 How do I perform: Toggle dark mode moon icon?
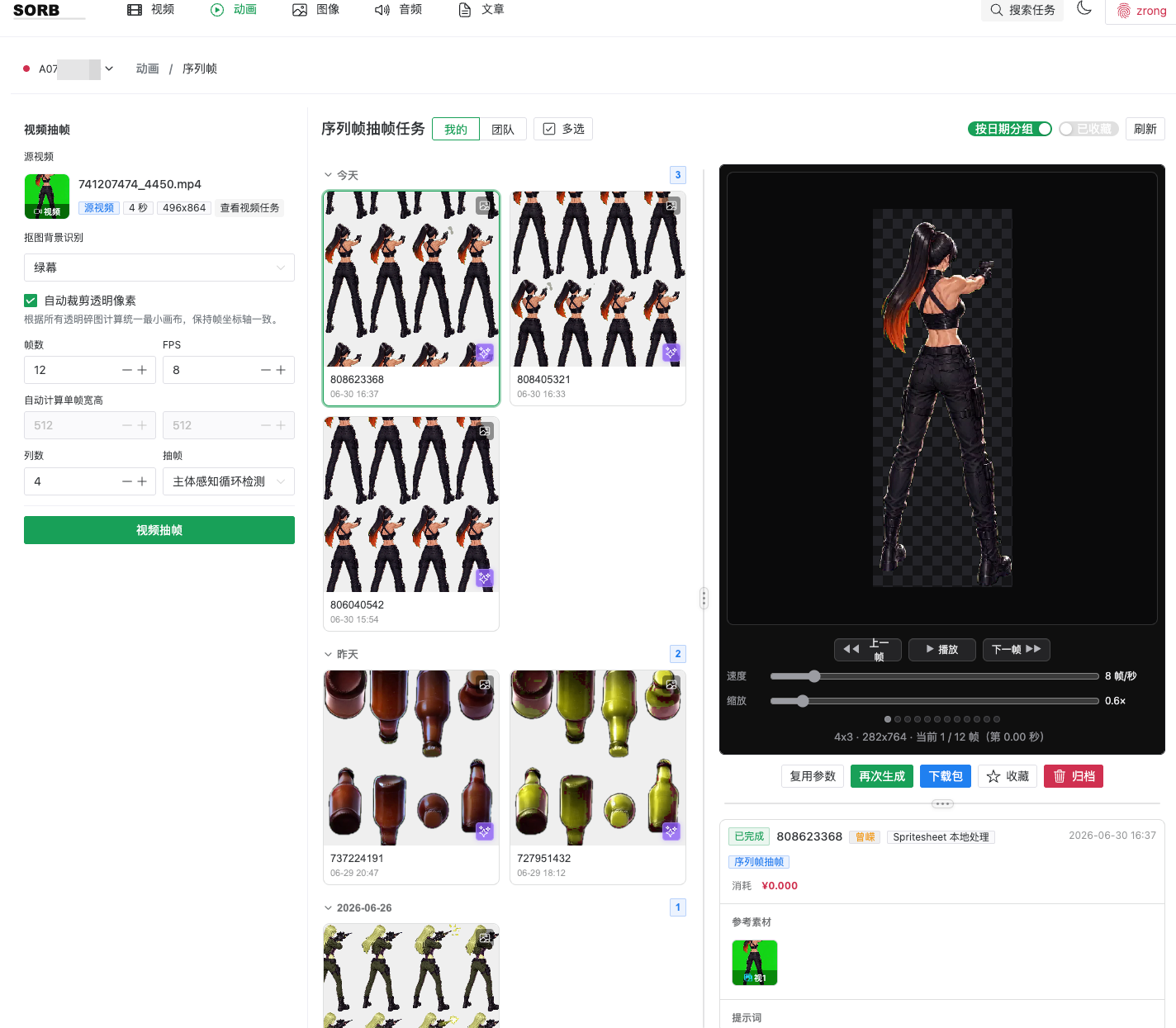coord(1084,9)
